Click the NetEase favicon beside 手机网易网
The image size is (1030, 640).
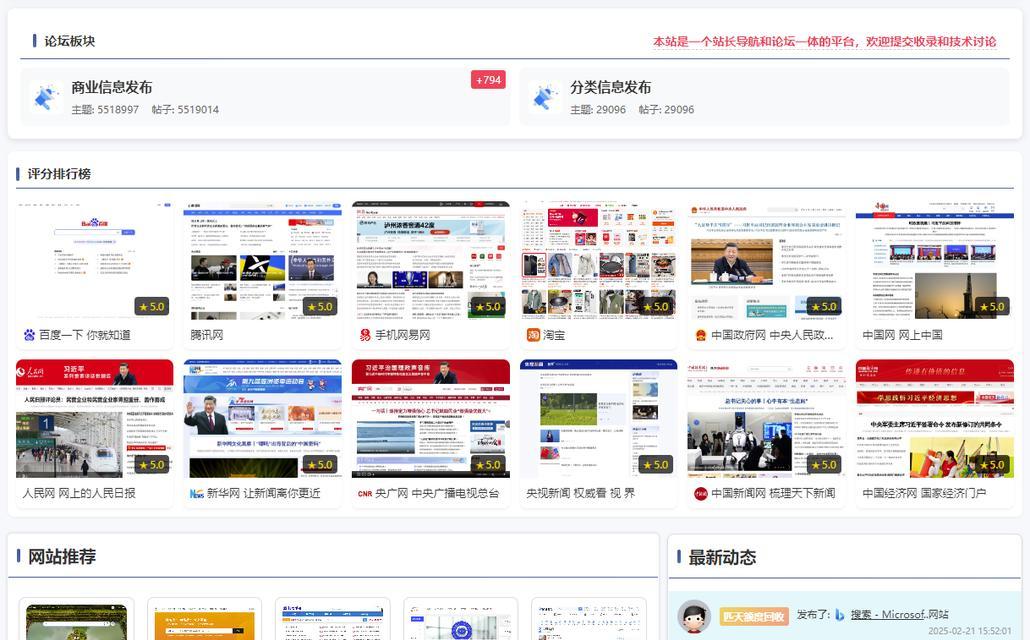click(x=365, y=335)
